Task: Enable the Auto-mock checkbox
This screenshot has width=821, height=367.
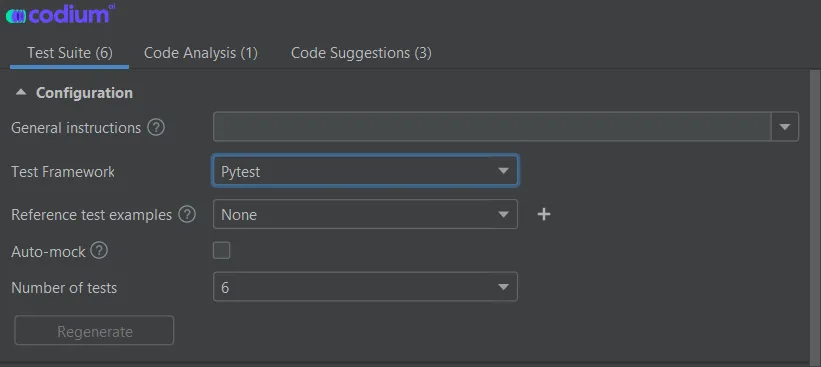Action: click(221, 251)
